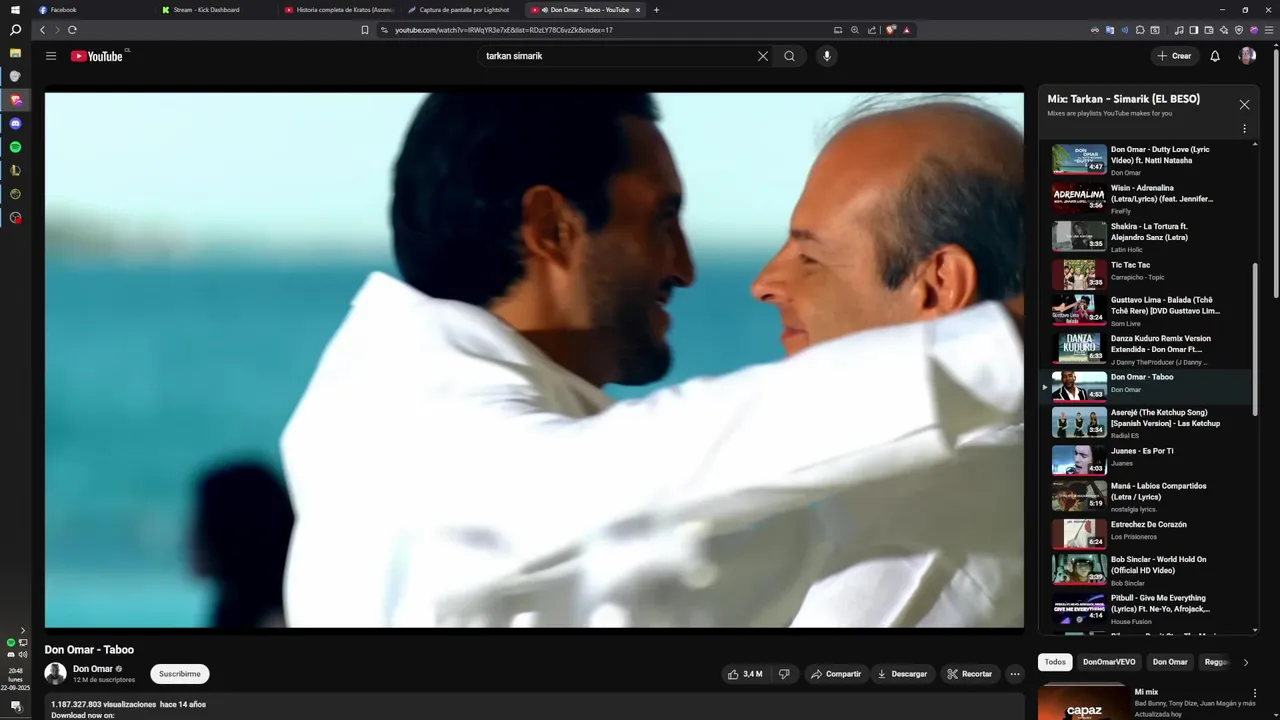The height and width of the screenshot is (720, 1280).
Task: Clear the search text with X icon
Action: [x=763, y=56]
